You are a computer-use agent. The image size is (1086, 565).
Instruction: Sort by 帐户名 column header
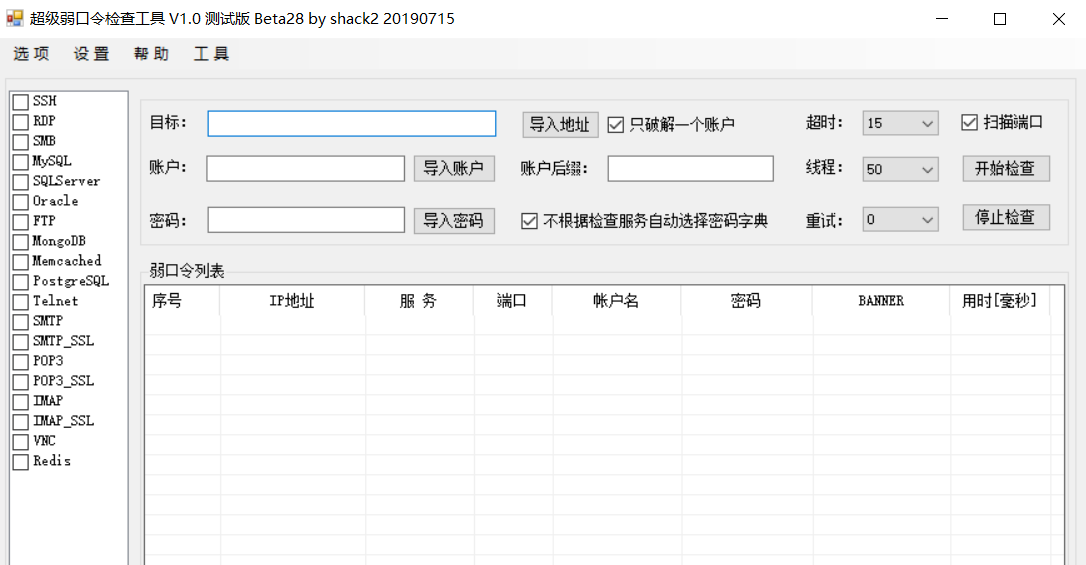[x=616, y=301]
